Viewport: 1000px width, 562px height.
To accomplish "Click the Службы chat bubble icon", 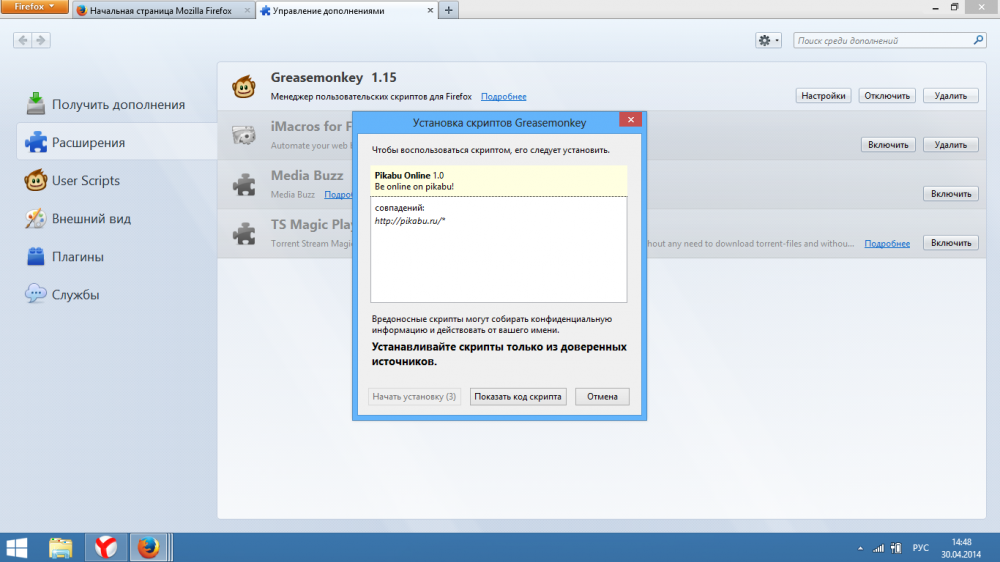I will click(36, 294).
